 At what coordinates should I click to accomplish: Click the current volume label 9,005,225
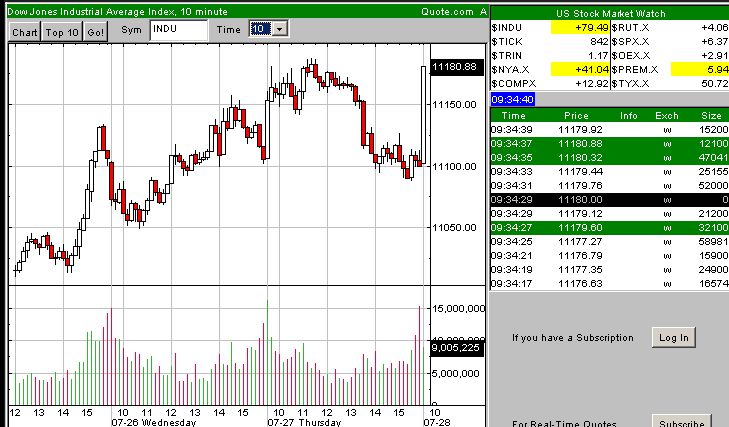(457, 348)
